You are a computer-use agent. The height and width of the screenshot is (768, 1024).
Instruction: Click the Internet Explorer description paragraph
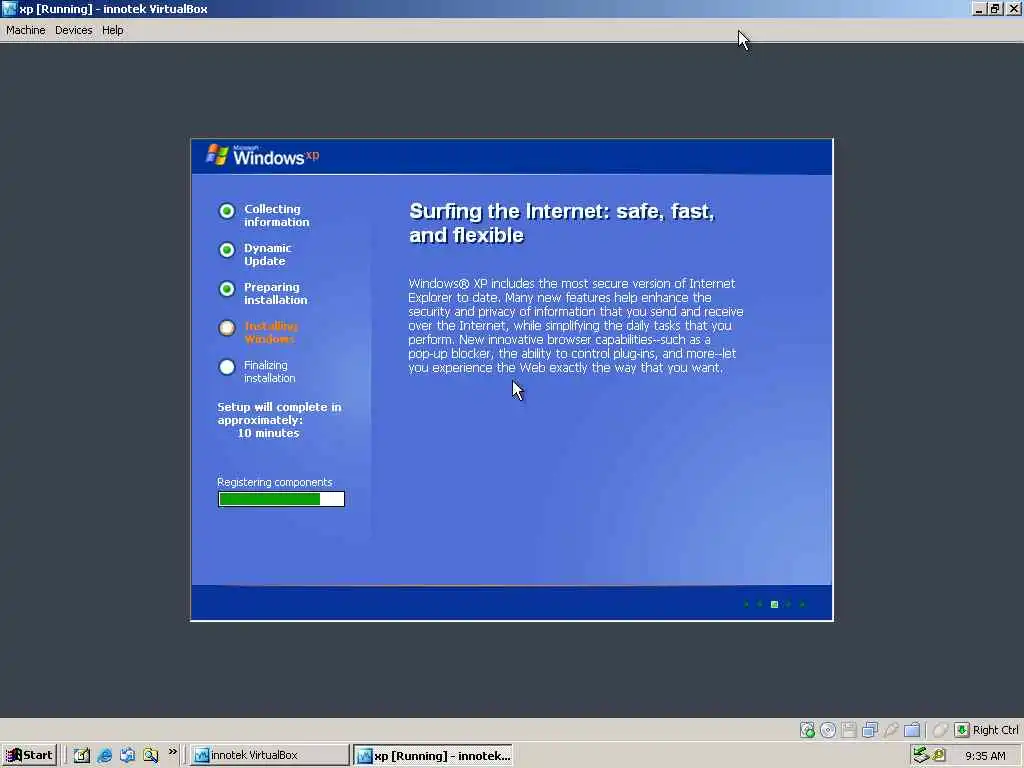pyautogui.click(x=576, y=325)
